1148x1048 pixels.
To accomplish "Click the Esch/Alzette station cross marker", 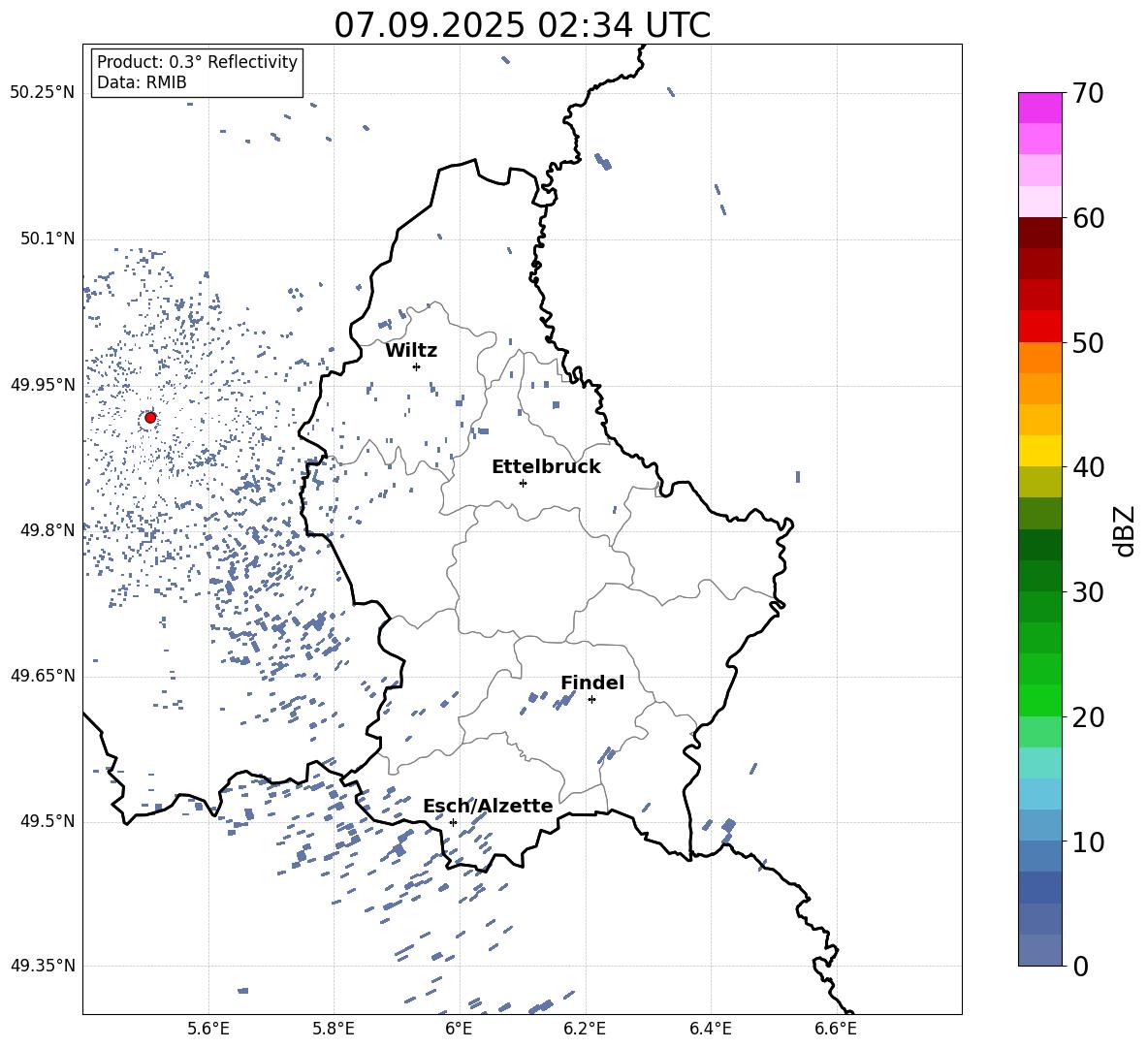I will [453, 822].
